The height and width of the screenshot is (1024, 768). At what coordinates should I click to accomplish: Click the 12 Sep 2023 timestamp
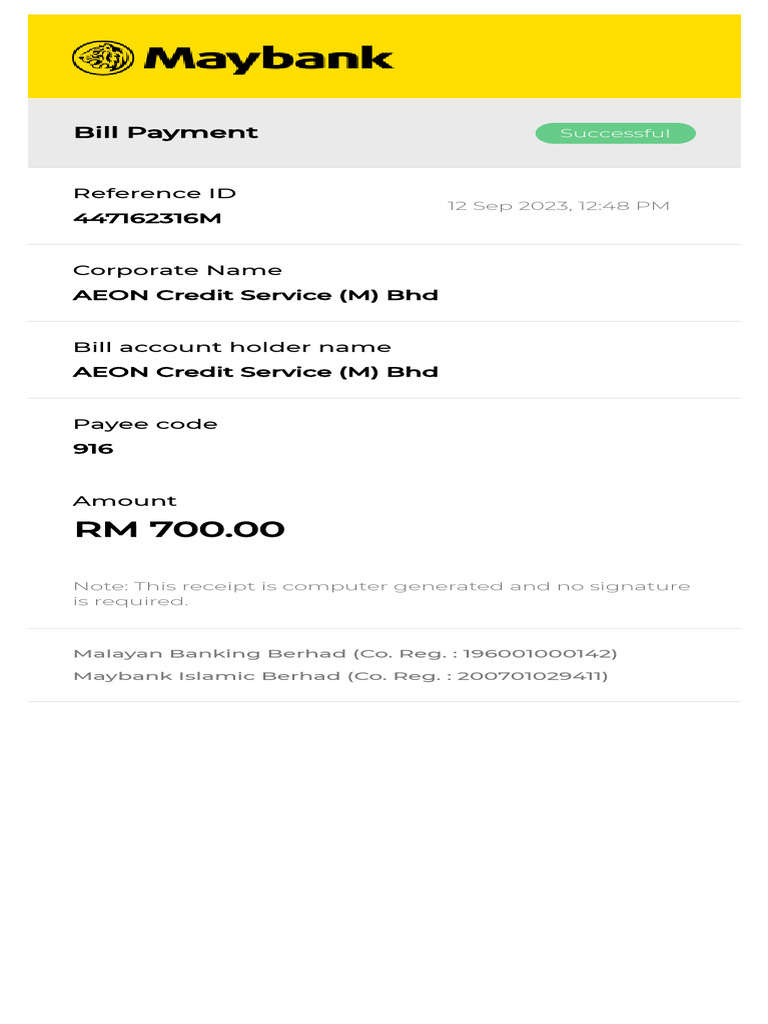click(x=558, y=206)
